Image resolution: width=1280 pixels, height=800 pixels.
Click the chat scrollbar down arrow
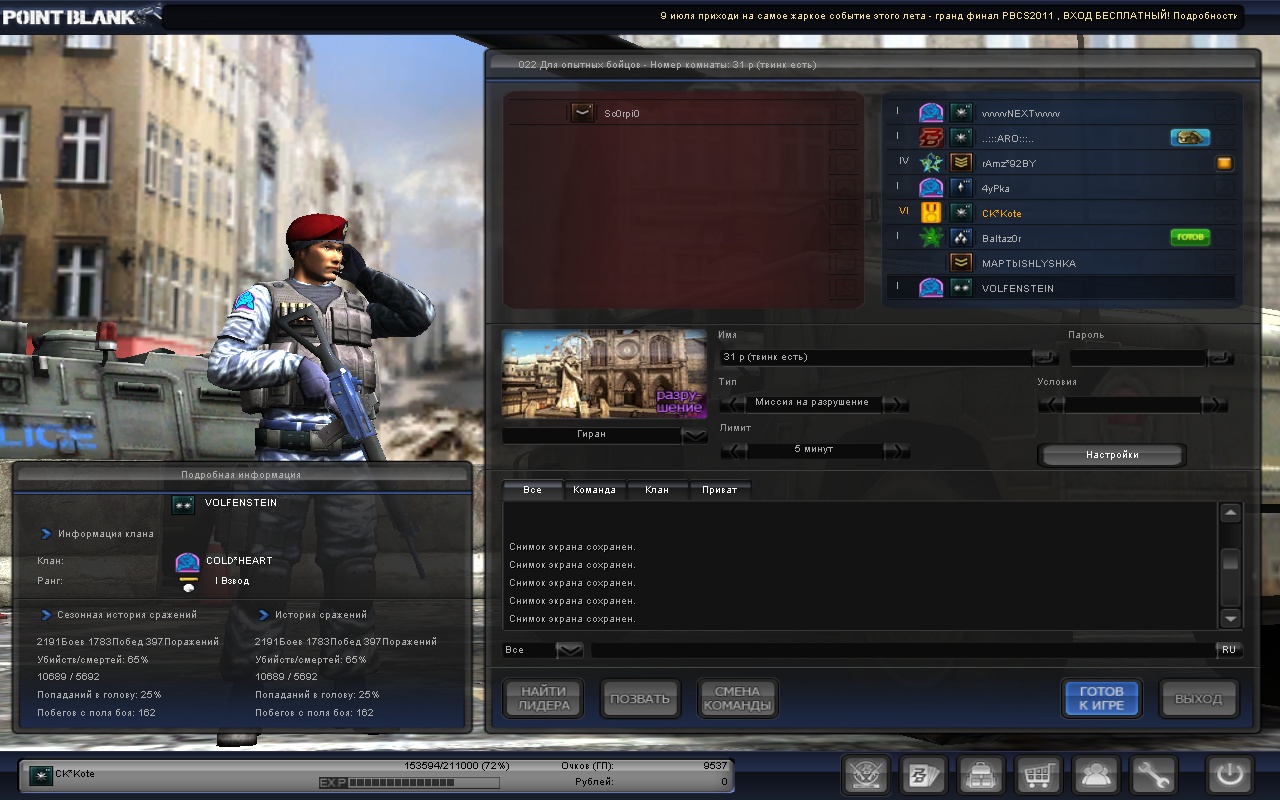click(x=1230, y=617)
